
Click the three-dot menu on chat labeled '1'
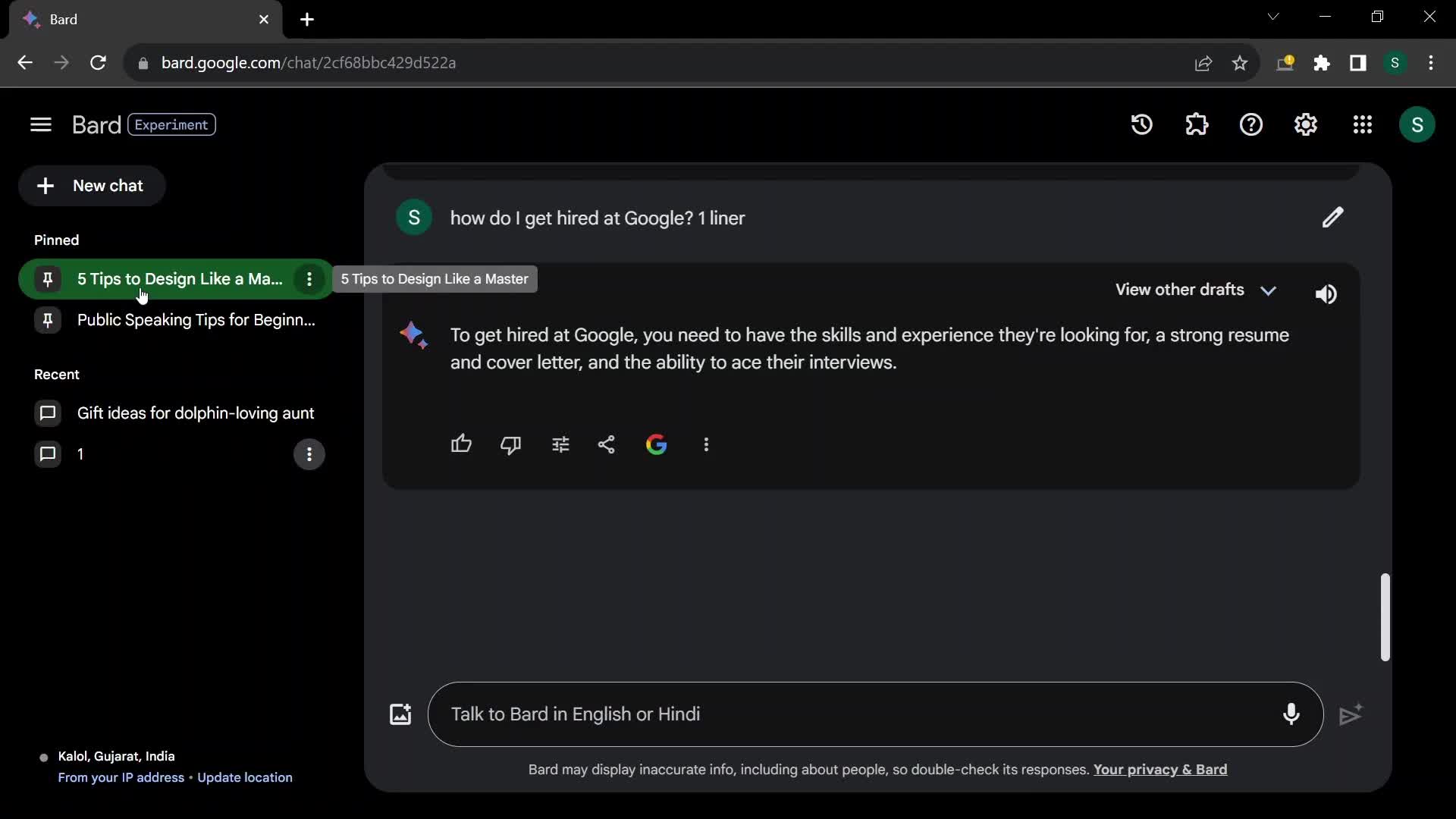pos(309,454)
